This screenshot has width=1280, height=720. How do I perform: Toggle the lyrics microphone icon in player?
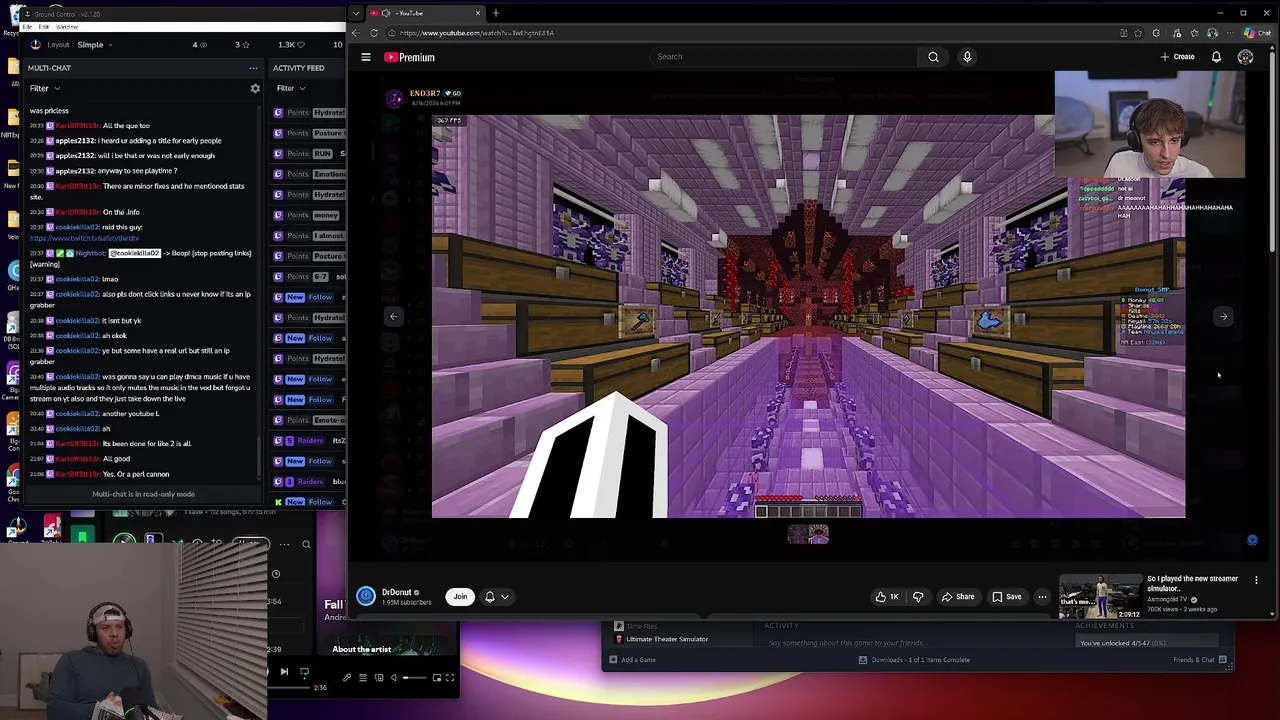[x=347, y=678]
